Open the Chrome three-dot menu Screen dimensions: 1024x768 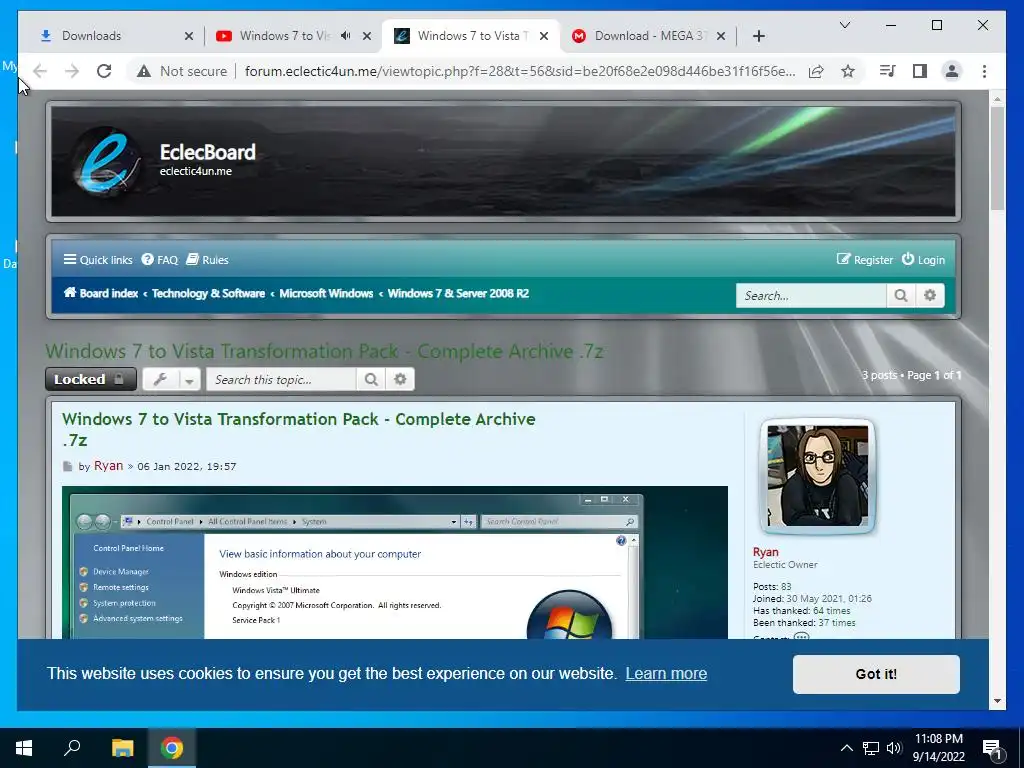click(984, 71)
